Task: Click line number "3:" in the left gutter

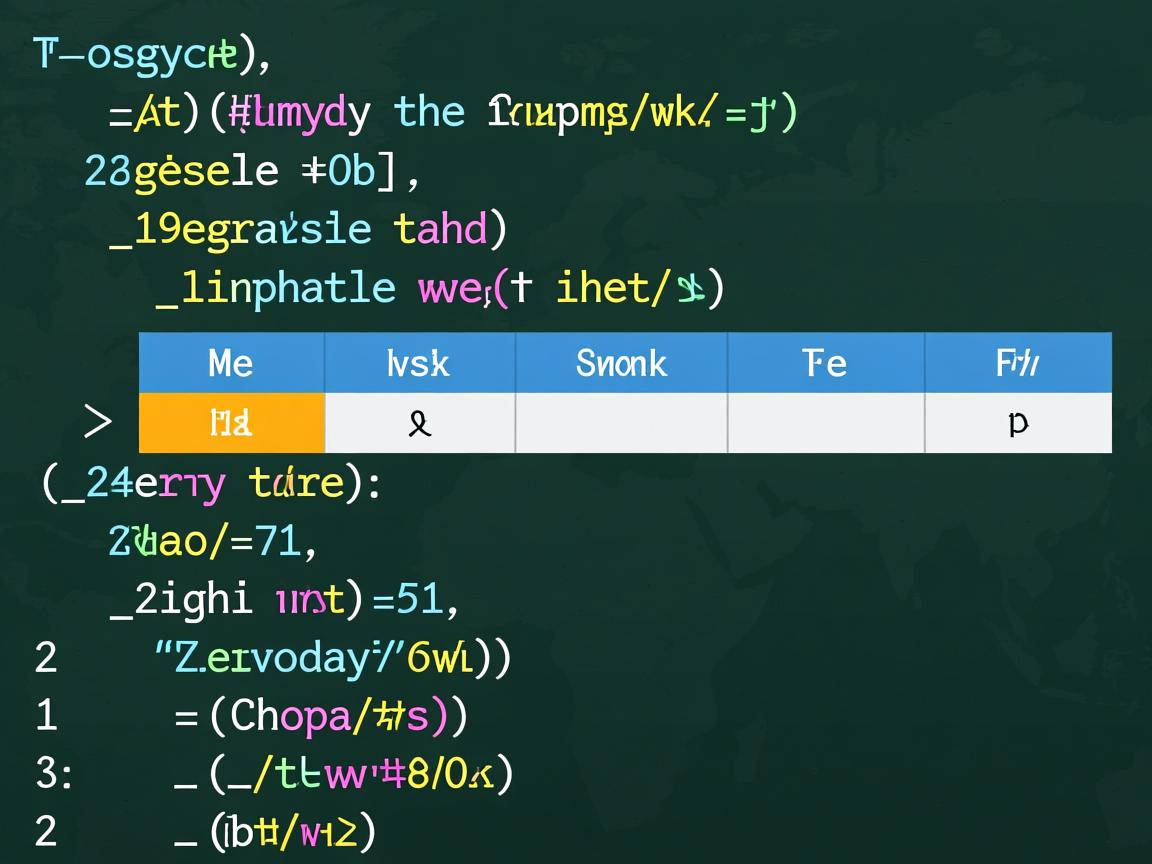Action: (53, 773)
